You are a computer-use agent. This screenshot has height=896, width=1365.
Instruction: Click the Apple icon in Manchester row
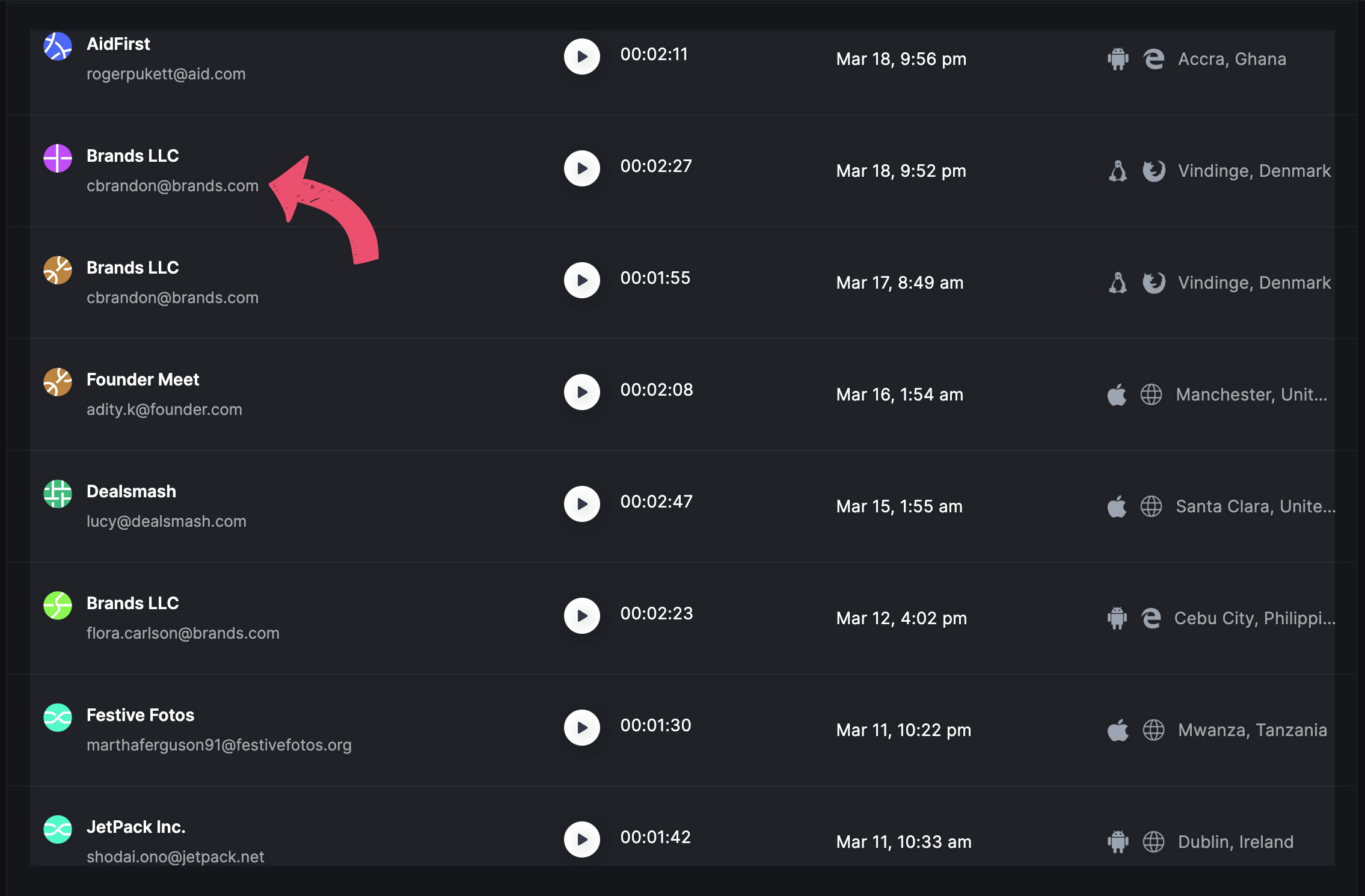coord(1117,394)
